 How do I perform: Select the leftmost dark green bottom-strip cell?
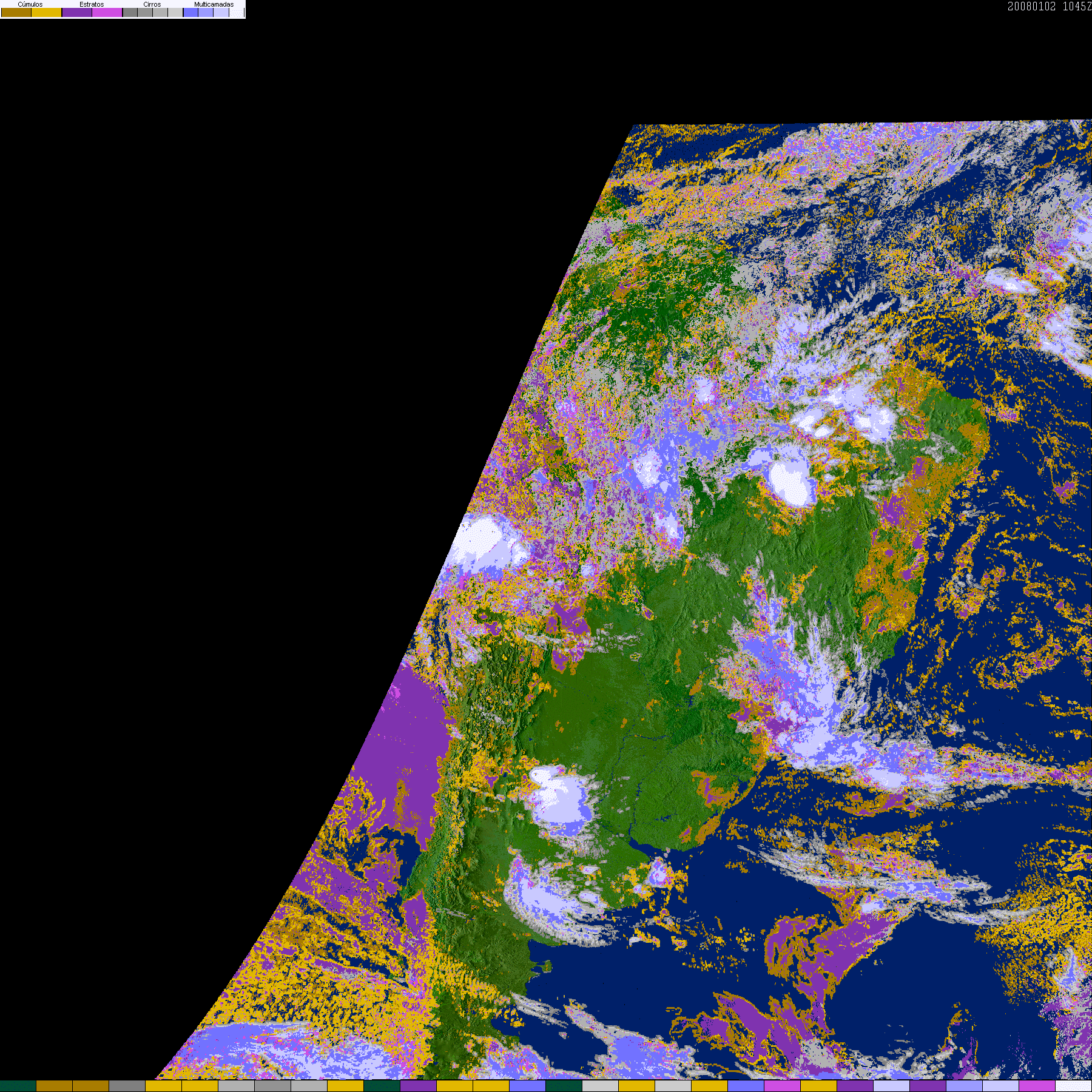click(18, 1086)
